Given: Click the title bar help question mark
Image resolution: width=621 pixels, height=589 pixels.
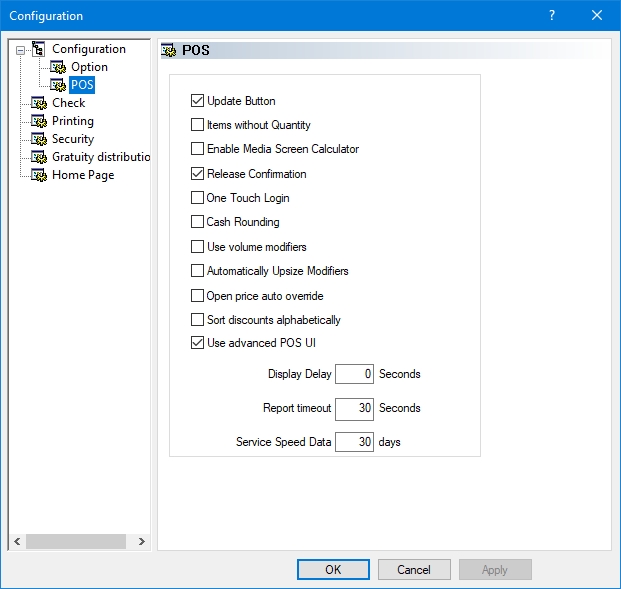Looking at the screenshot, I should 552,15.
